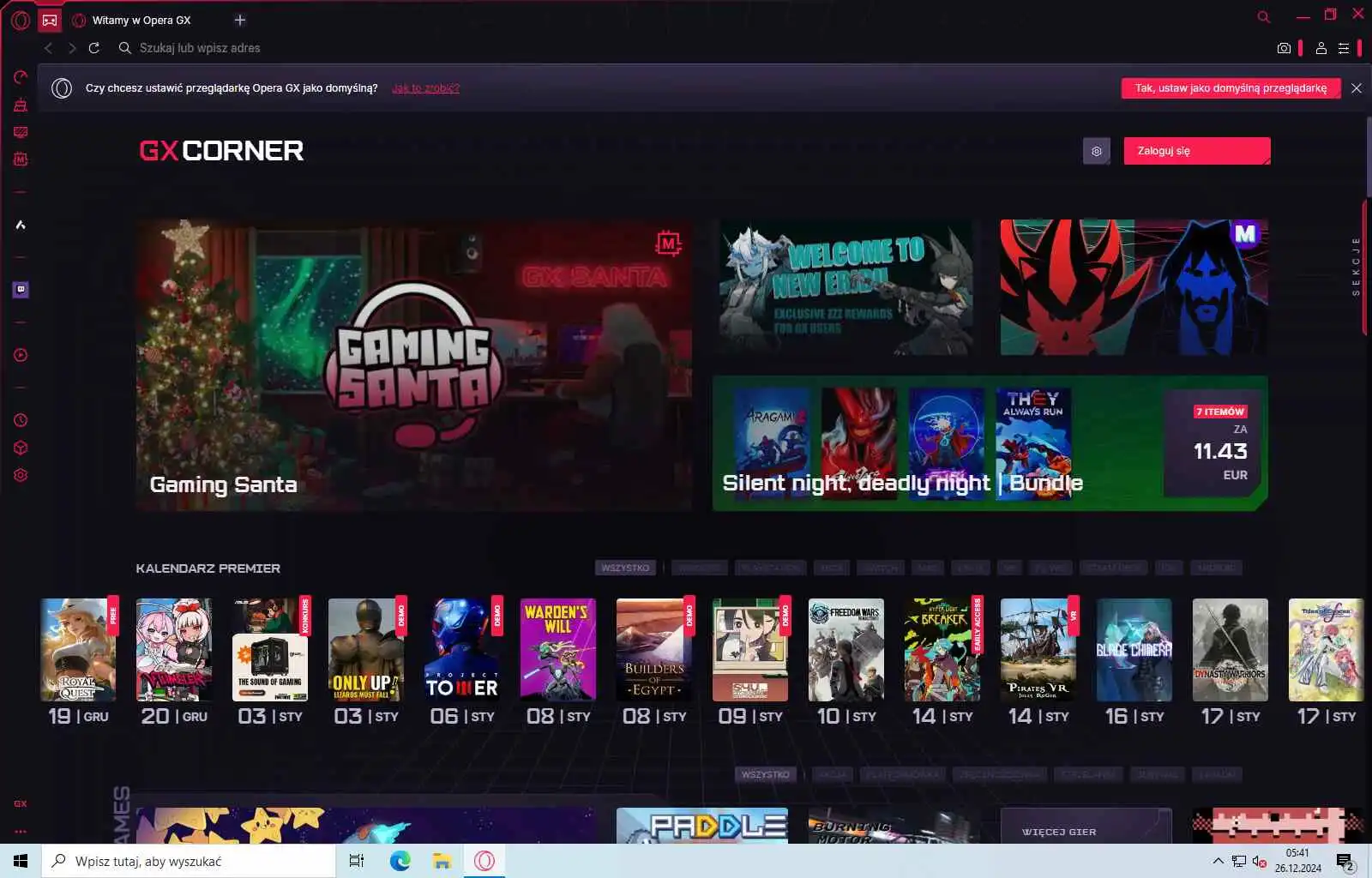Open Twitch panel in sidebar

click(21, 290)
